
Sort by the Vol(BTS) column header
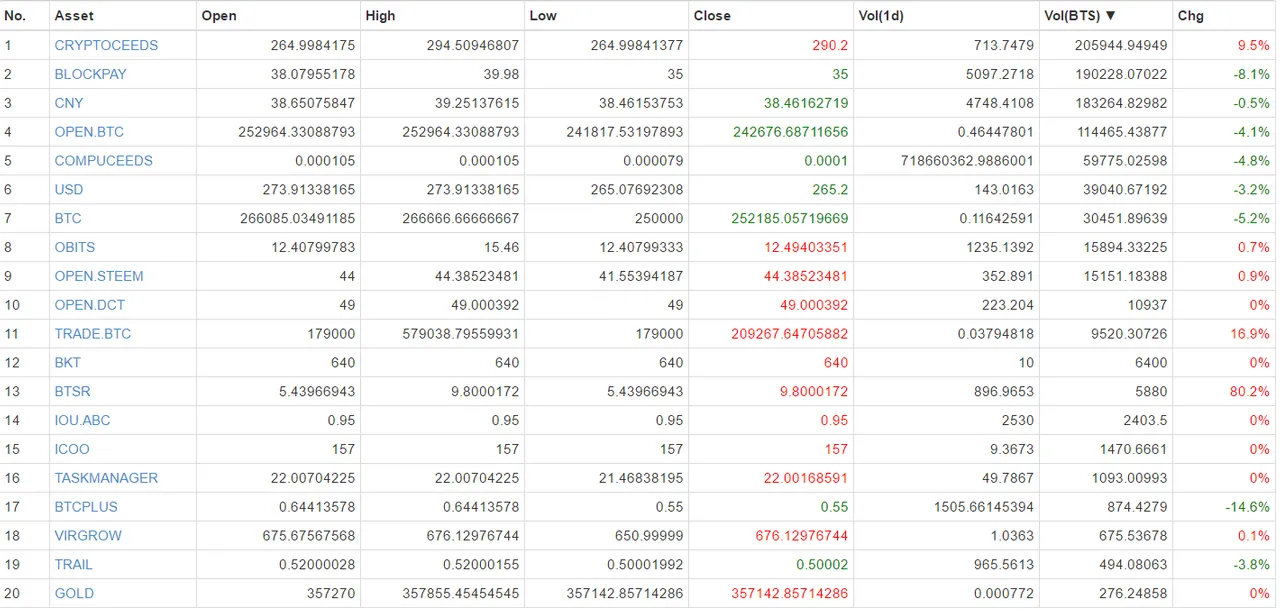click(x=1080, y=16)
